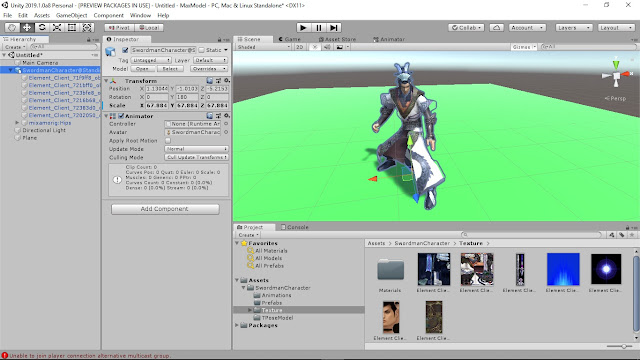Click the Step frame button

(334, 27)
